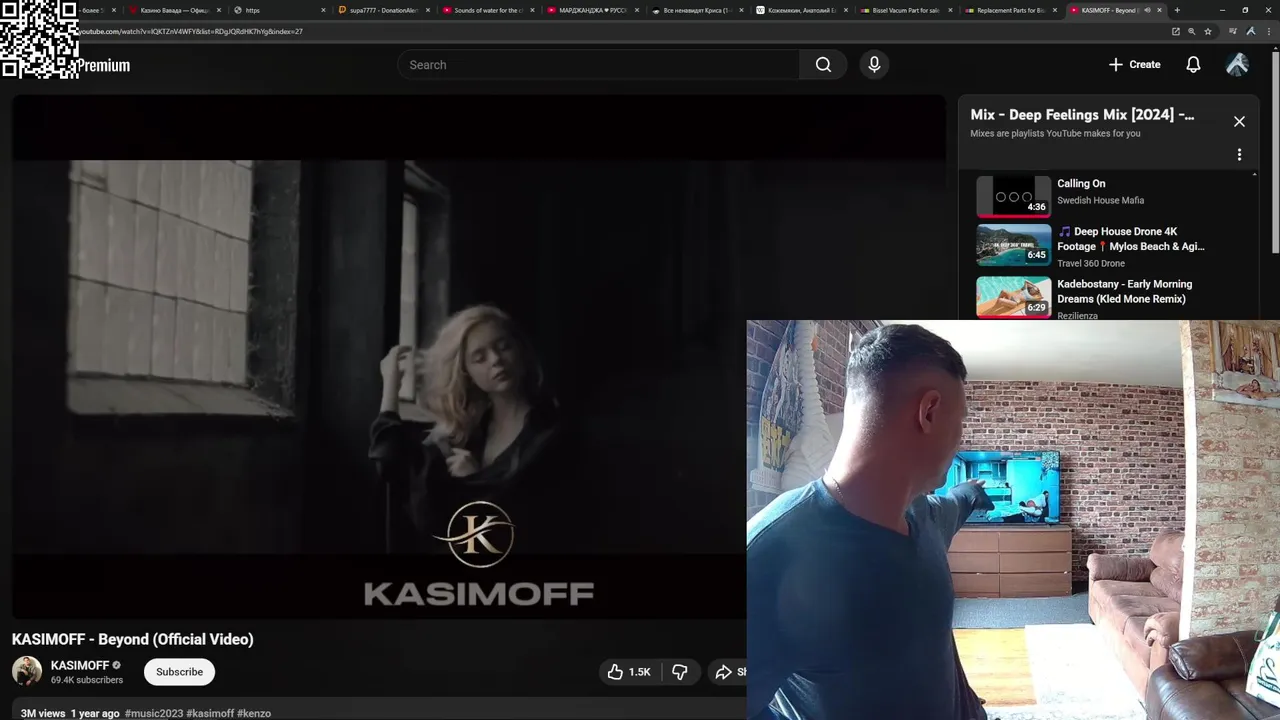Click the #music2023 hashtag
The width and height of the screenshot is (1280, 720).
(154, 713)
